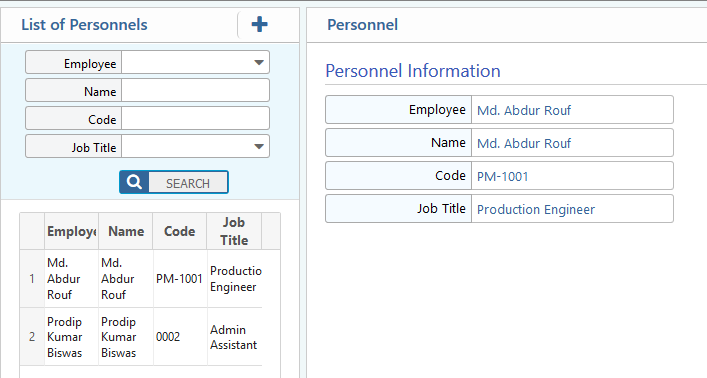The height and width of the screenshot is (378, 707).
Task: Click the Name field in Personnel Information
Action: tap(572, 143)
